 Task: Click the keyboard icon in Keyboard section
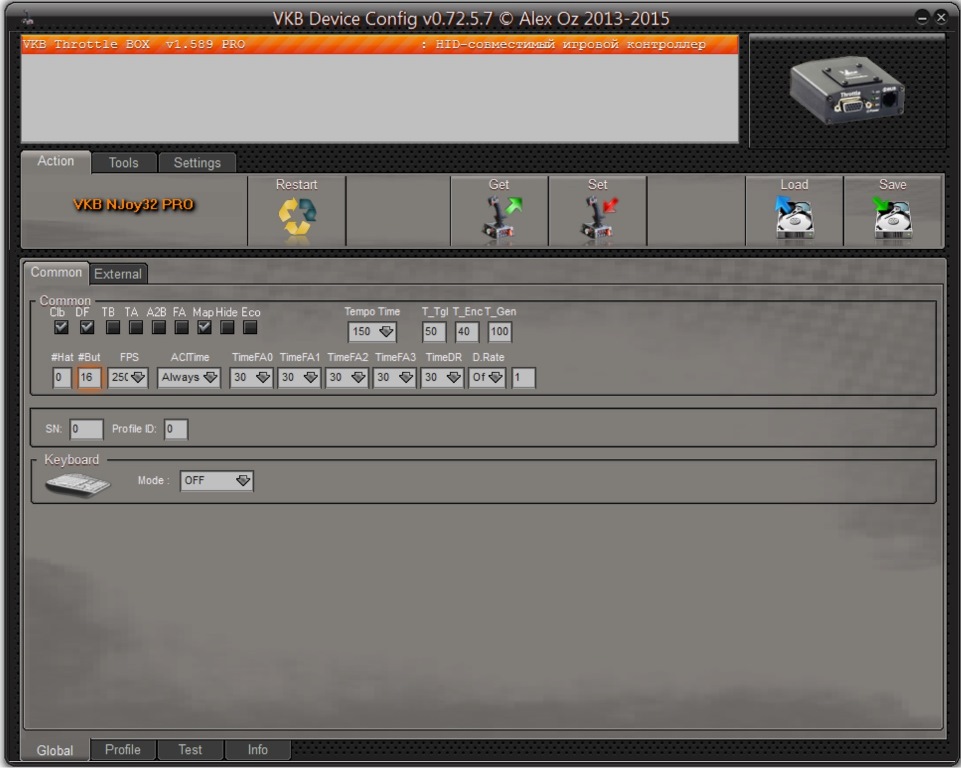coord(78,485)
